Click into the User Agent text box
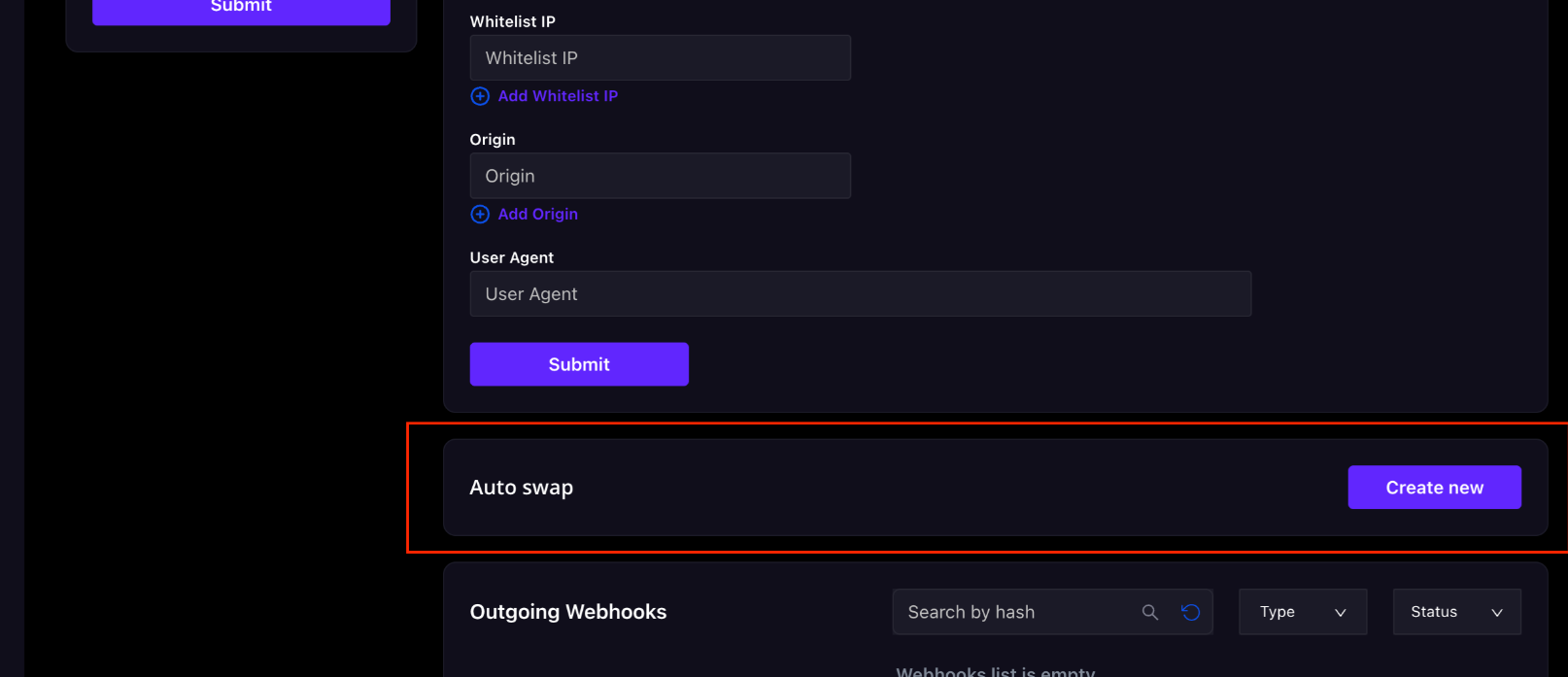The image size is (1568, 677). [x=860, y=294]
